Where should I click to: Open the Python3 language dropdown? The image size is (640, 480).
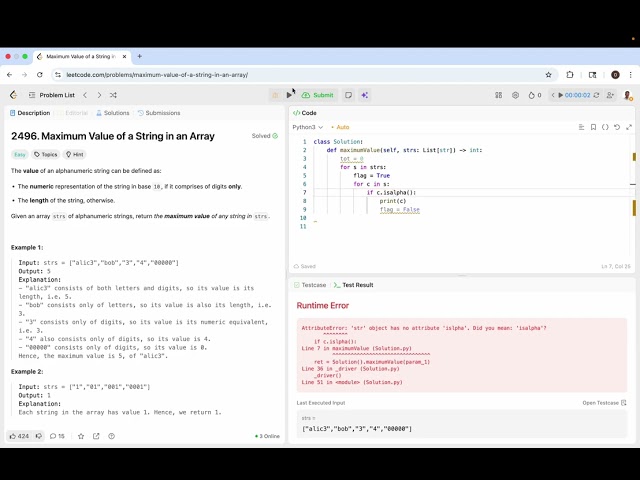point(306,127)
